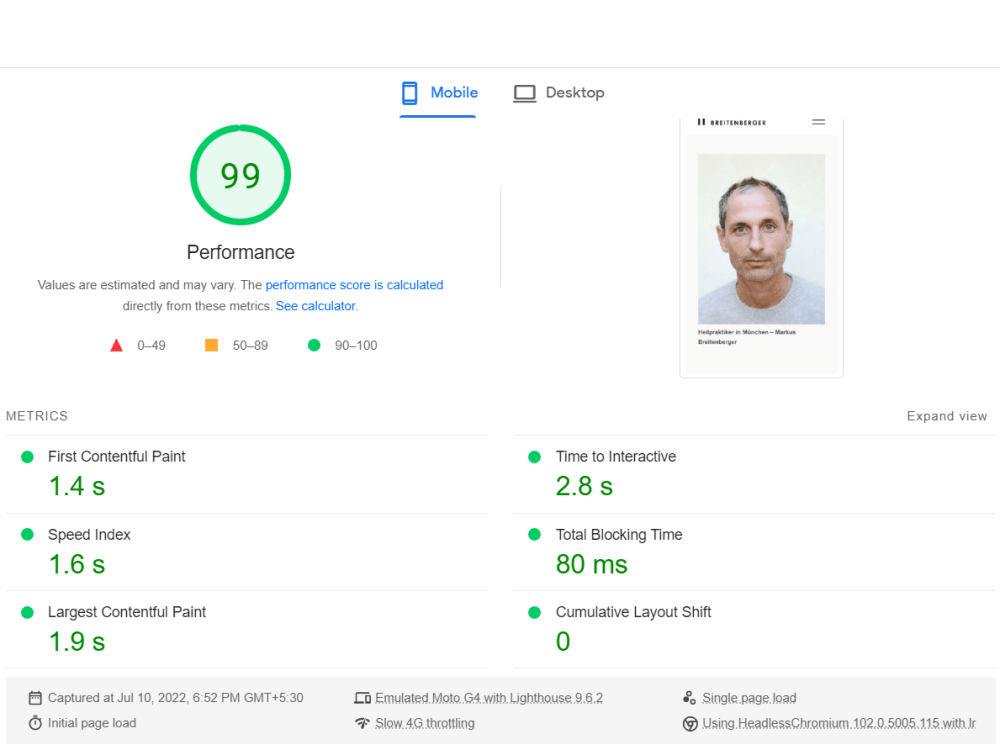Click the green dot beside Speed Index
Image resolution: width=1000 pixels, height=750 pixels.
[x=27, y=534]
